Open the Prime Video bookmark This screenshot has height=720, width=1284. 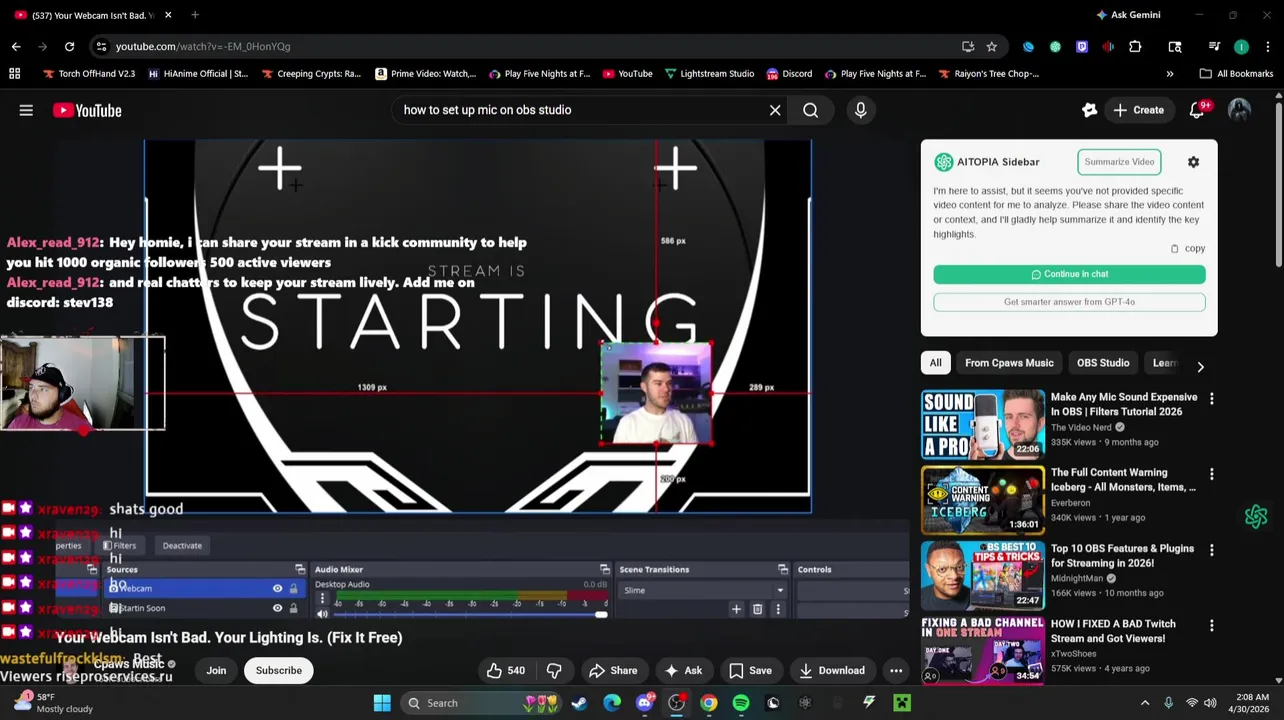coord(426,73)
